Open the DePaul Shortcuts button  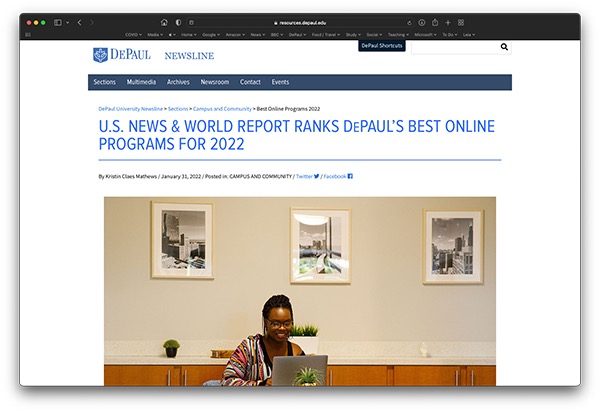[x=382, y=46]
